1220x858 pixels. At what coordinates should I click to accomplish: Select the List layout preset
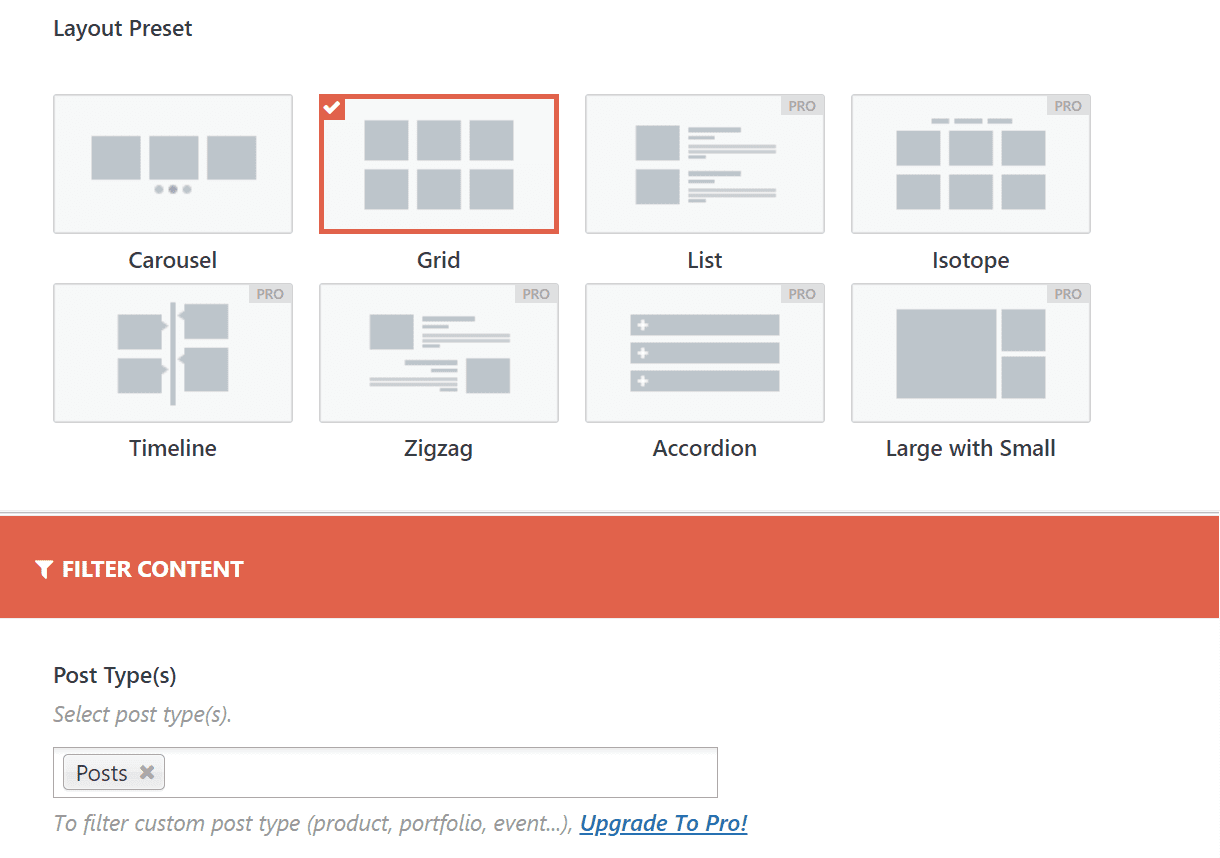point(704,163)
